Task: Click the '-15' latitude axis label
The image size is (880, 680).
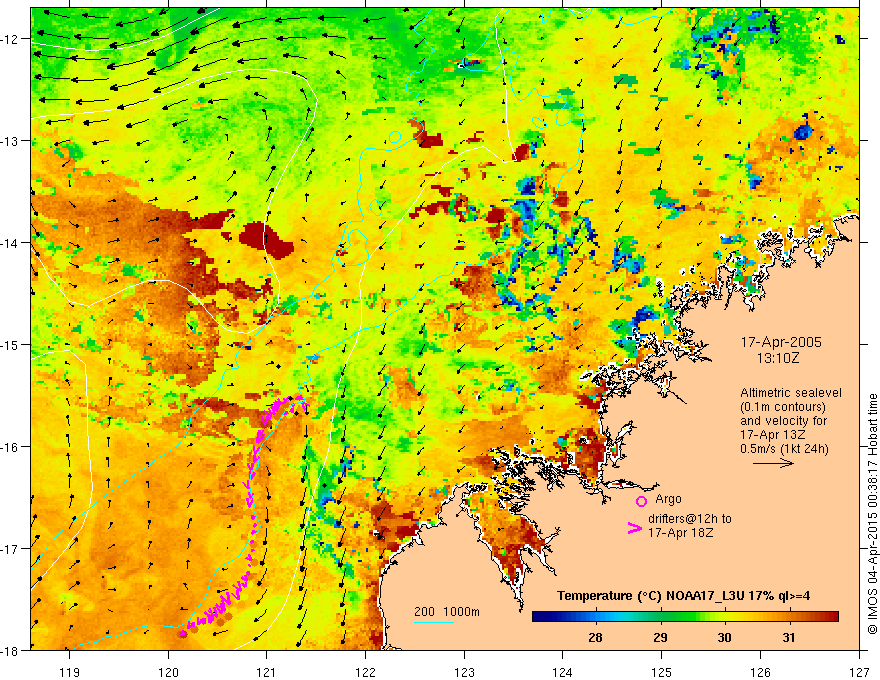Action: pos(11,345)
